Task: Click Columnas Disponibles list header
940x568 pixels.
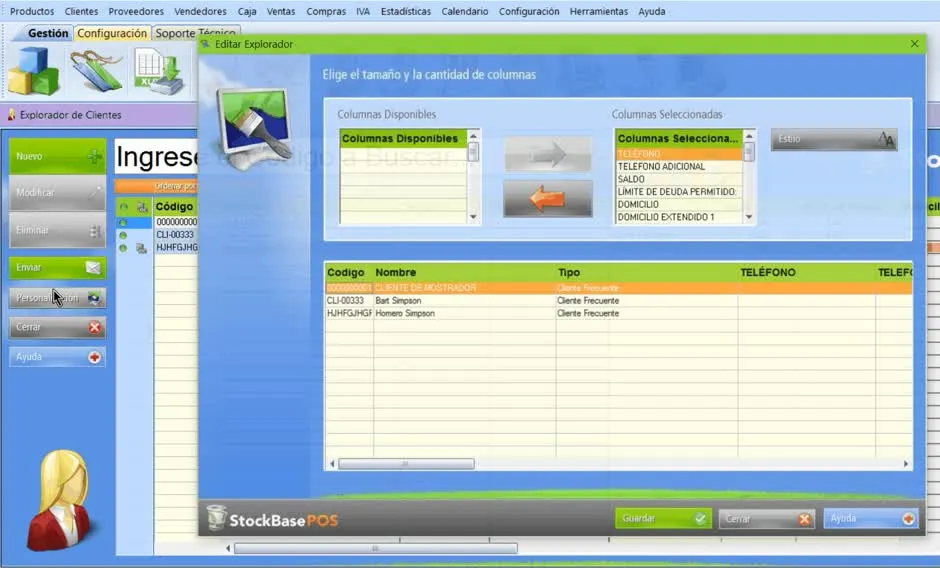Action: tap(403, 139)
